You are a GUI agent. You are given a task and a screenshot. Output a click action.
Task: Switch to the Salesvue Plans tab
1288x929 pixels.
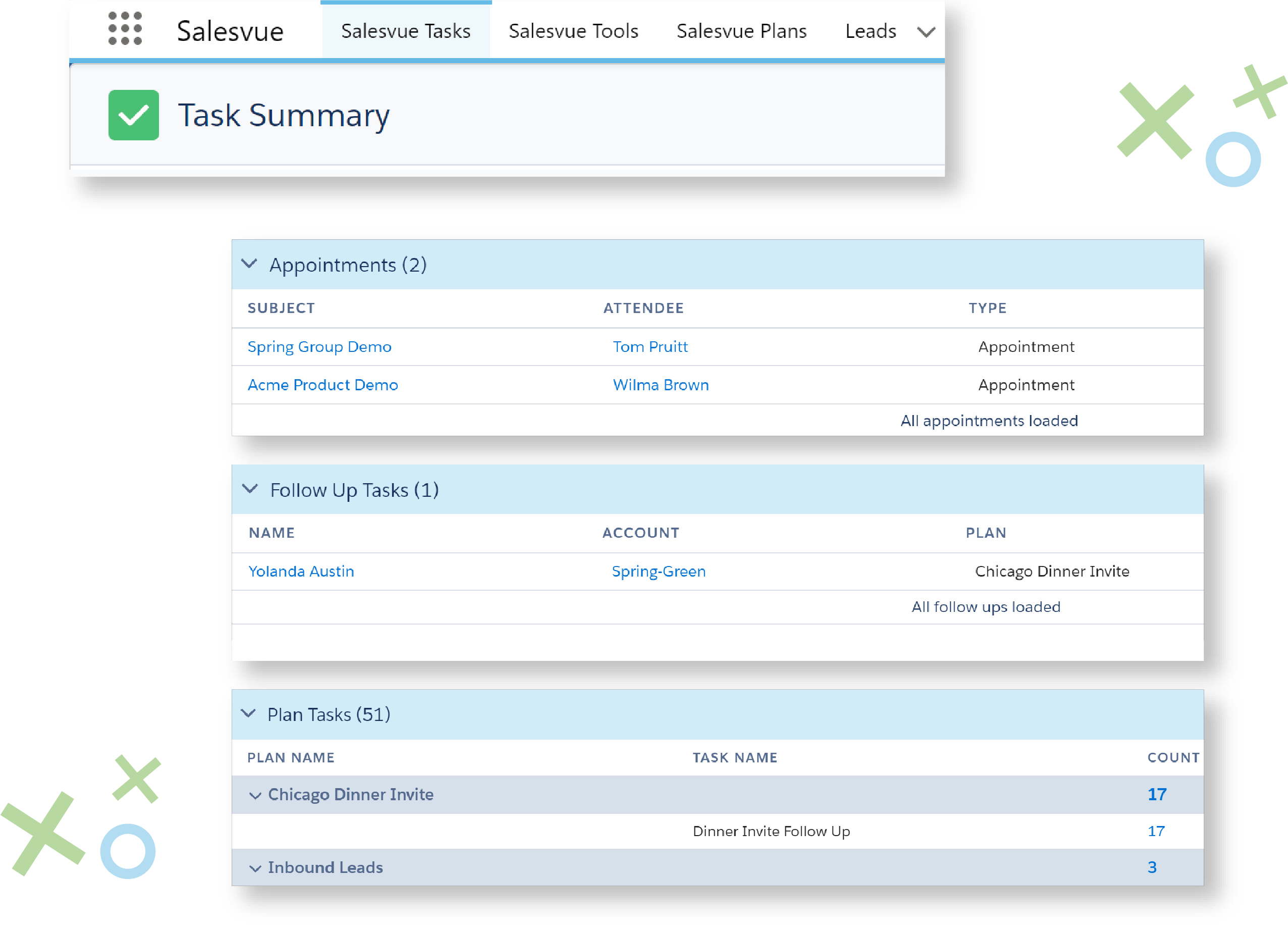(x=742, y=32)
